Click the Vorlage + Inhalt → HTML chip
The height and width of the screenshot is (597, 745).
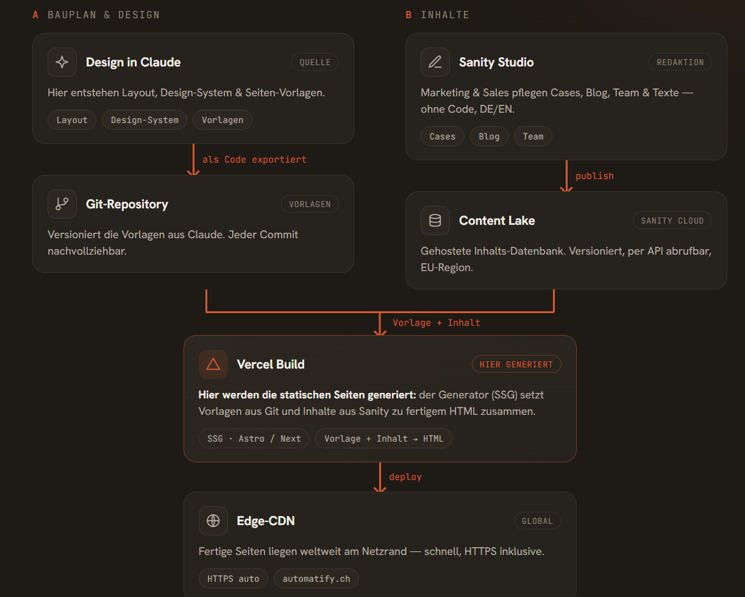click(383, 438)
